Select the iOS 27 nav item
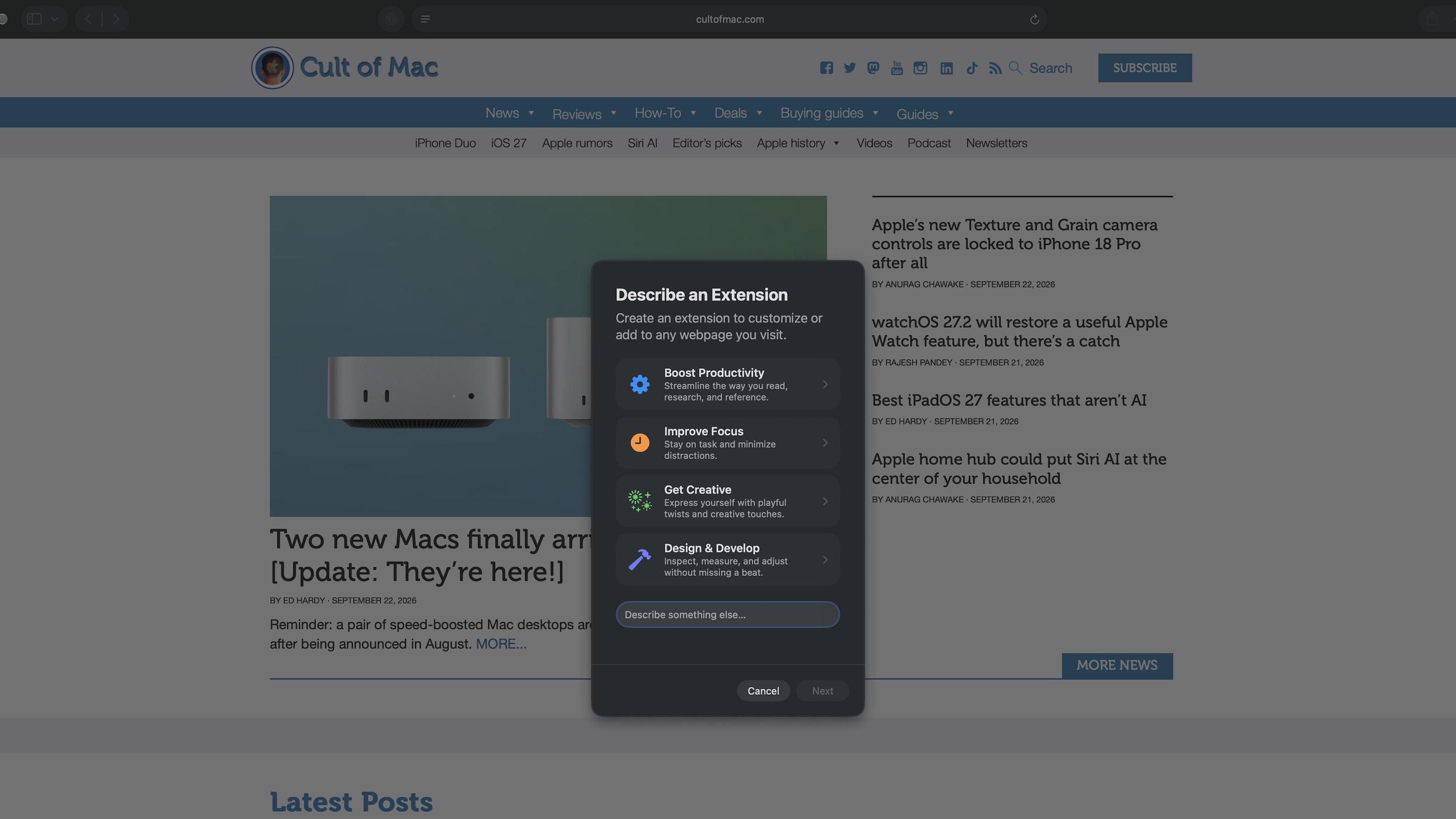Image resolution: width=1456 pixels, height=819 pixels. pos(509,143)
